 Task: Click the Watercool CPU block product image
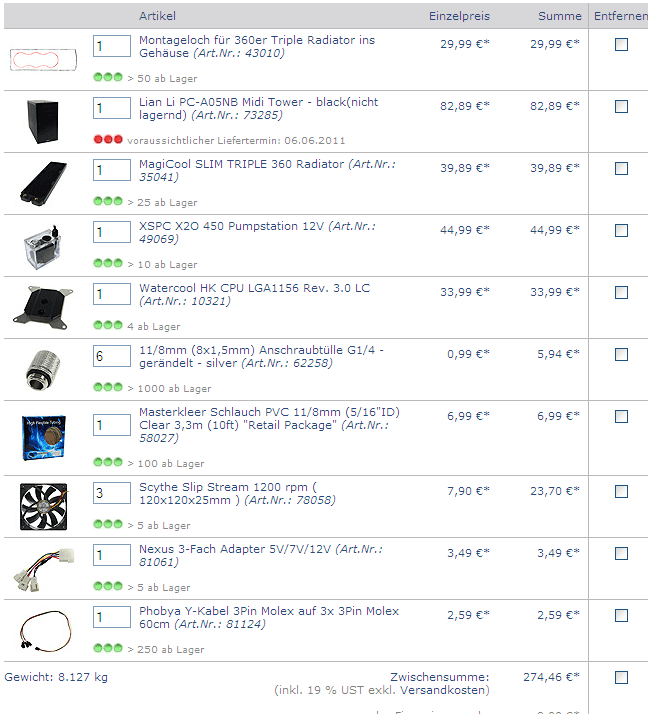click(x=43, y=308)
